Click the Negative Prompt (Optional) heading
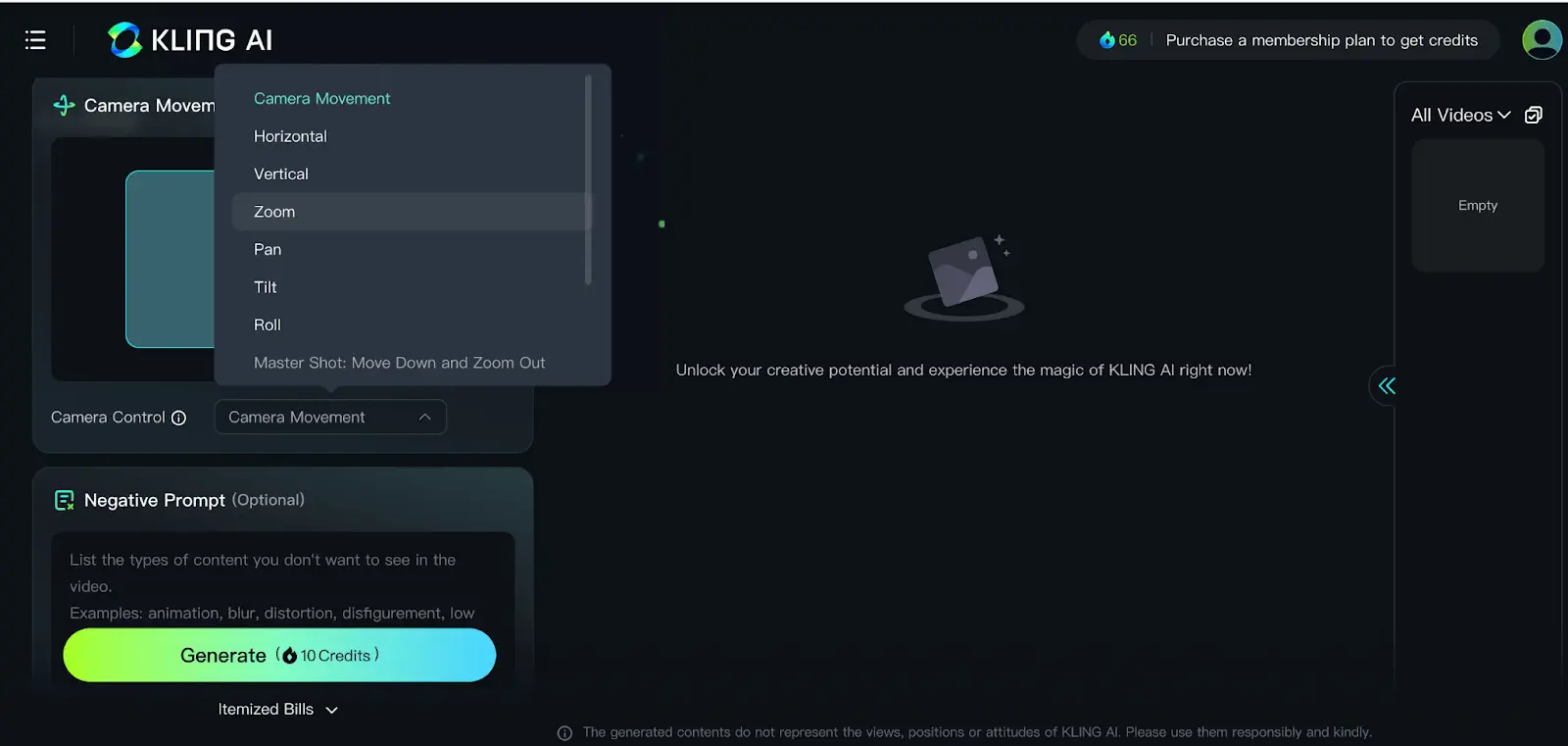The height and width of the screenshot is (746, 1568). pyautogui.click(x=194, y=500)
